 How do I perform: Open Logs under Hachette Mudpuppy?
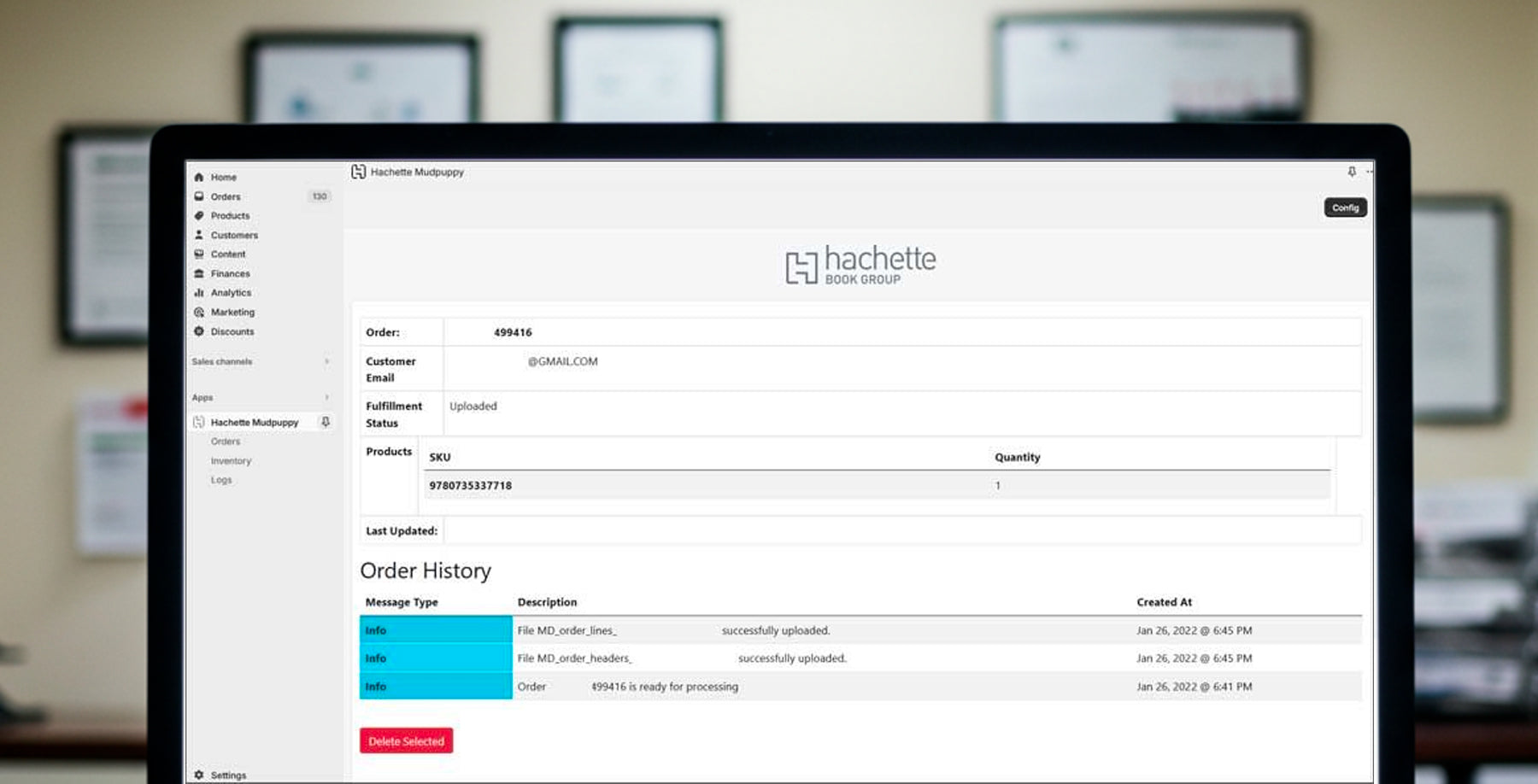pos(221,480)
